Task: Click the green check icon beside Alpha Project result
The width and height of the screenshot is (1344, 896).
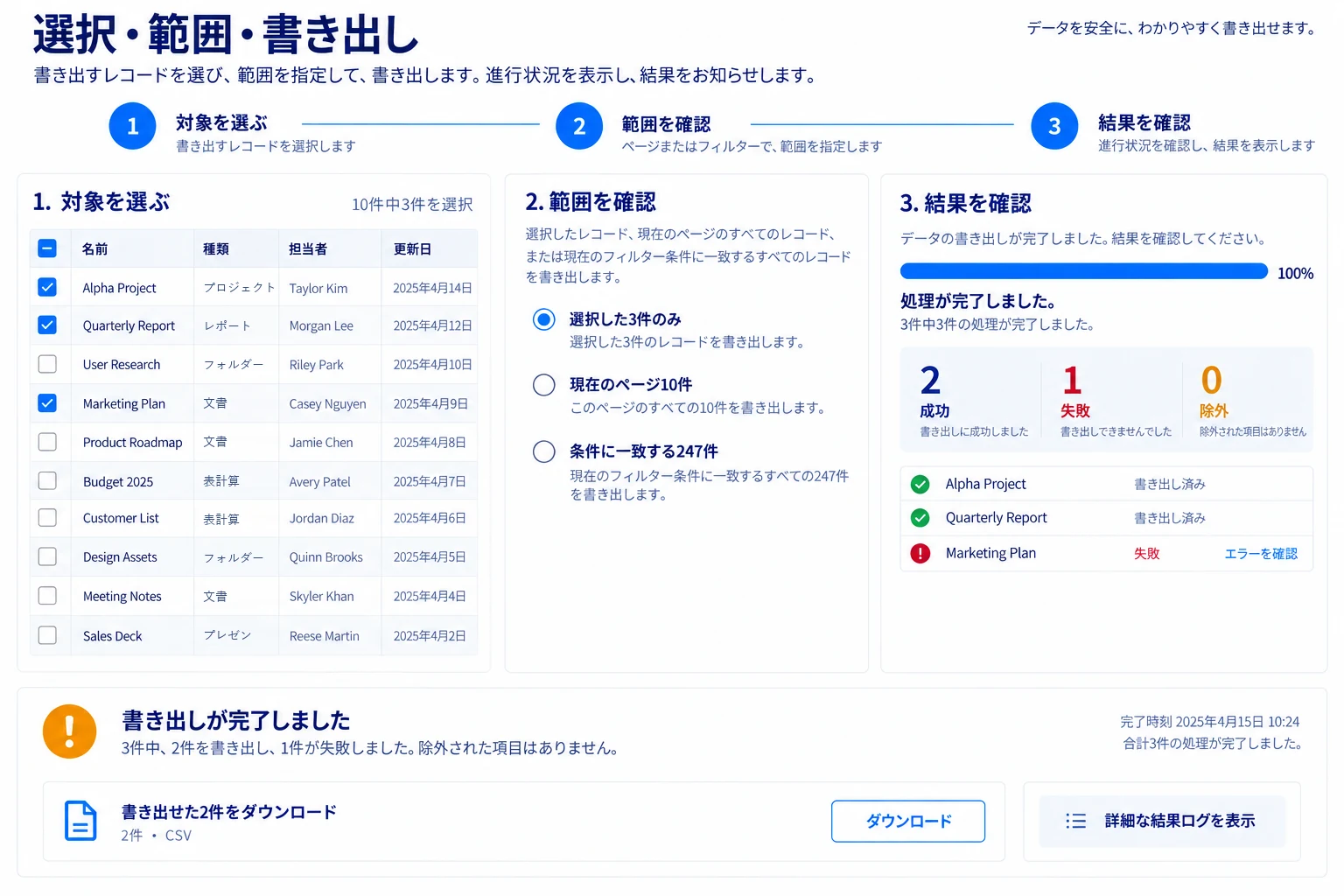Action: coord(920,484)
